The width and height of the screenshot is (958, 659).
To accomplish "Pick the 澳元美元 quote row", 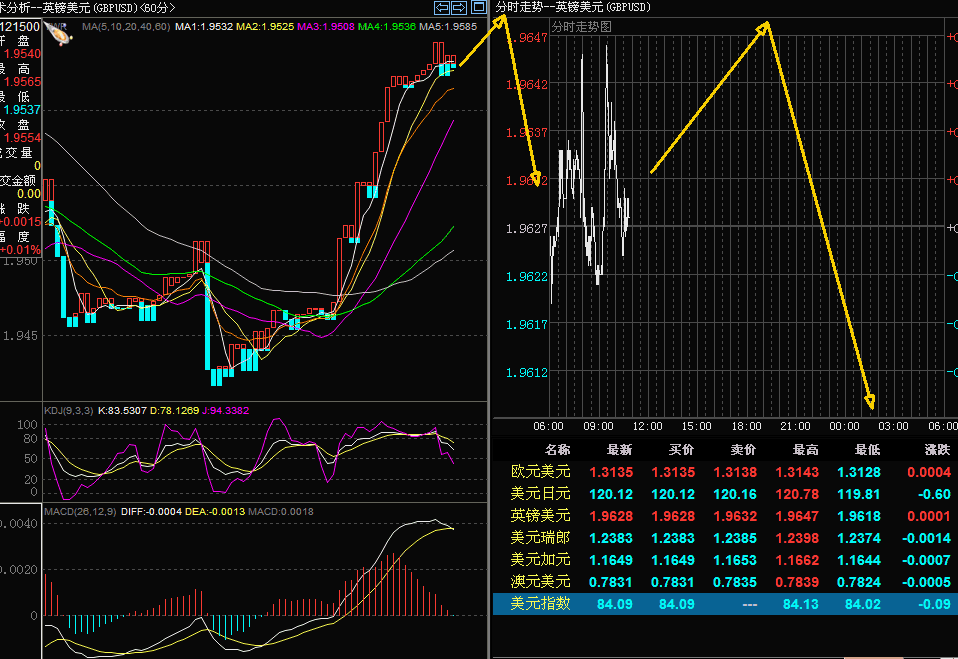I will pos(540,582).
